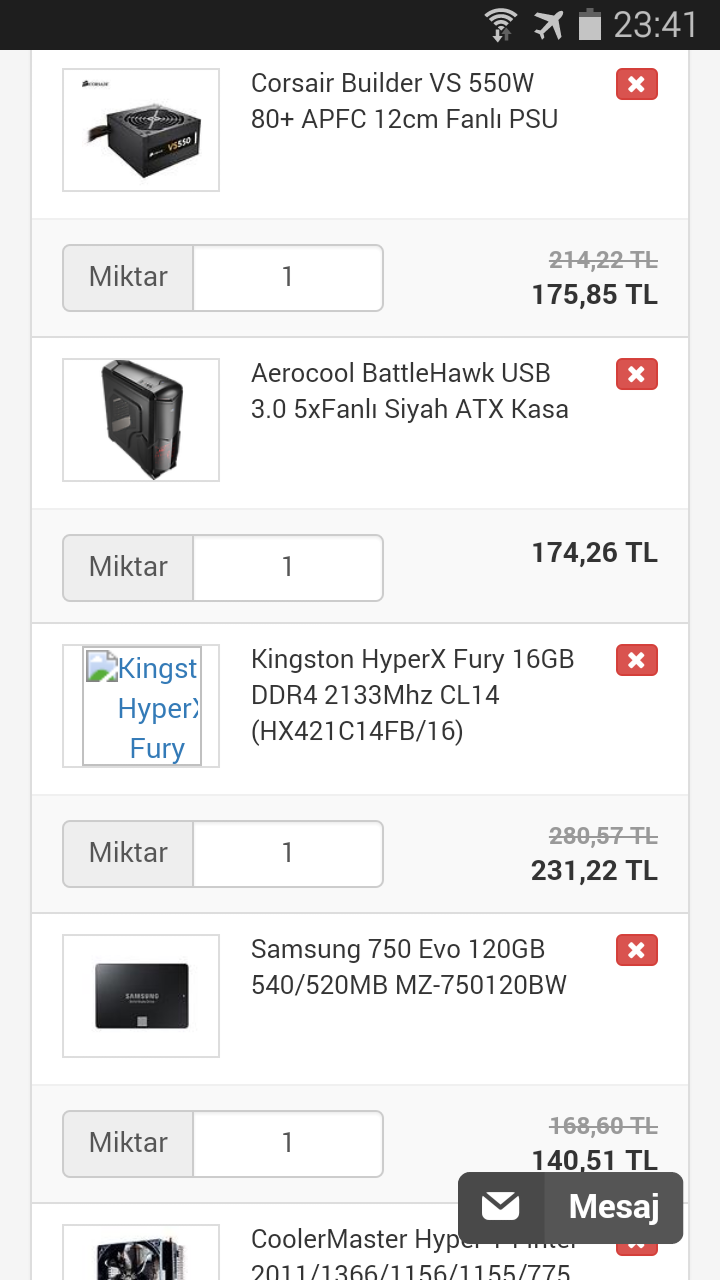Screen dimensions: 720x1280
Task: Delete Kingston HyperX Fury RAM item
Action: (x=637, y=661)
